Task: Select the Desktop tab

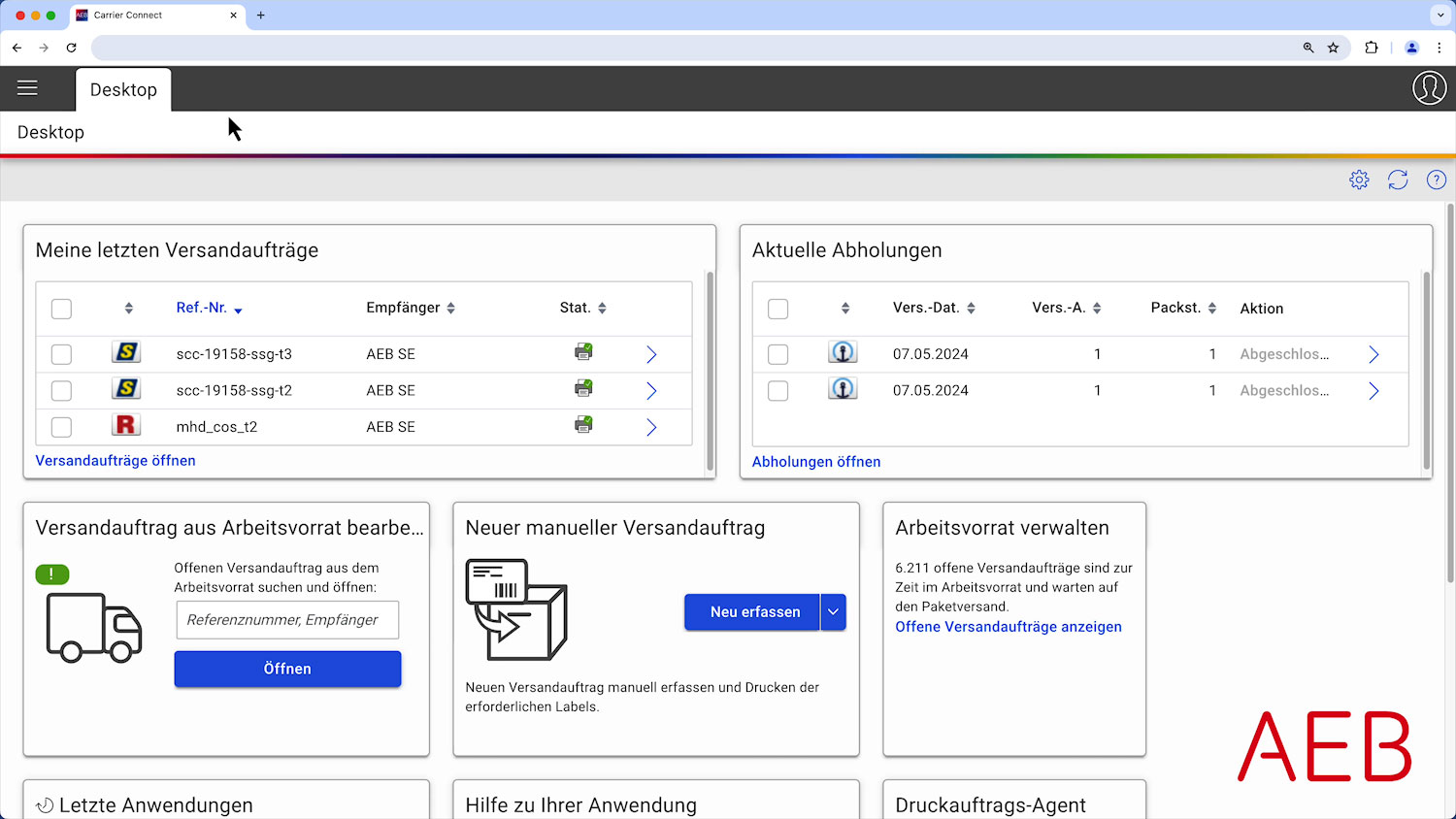Action: tap(123, 89)
